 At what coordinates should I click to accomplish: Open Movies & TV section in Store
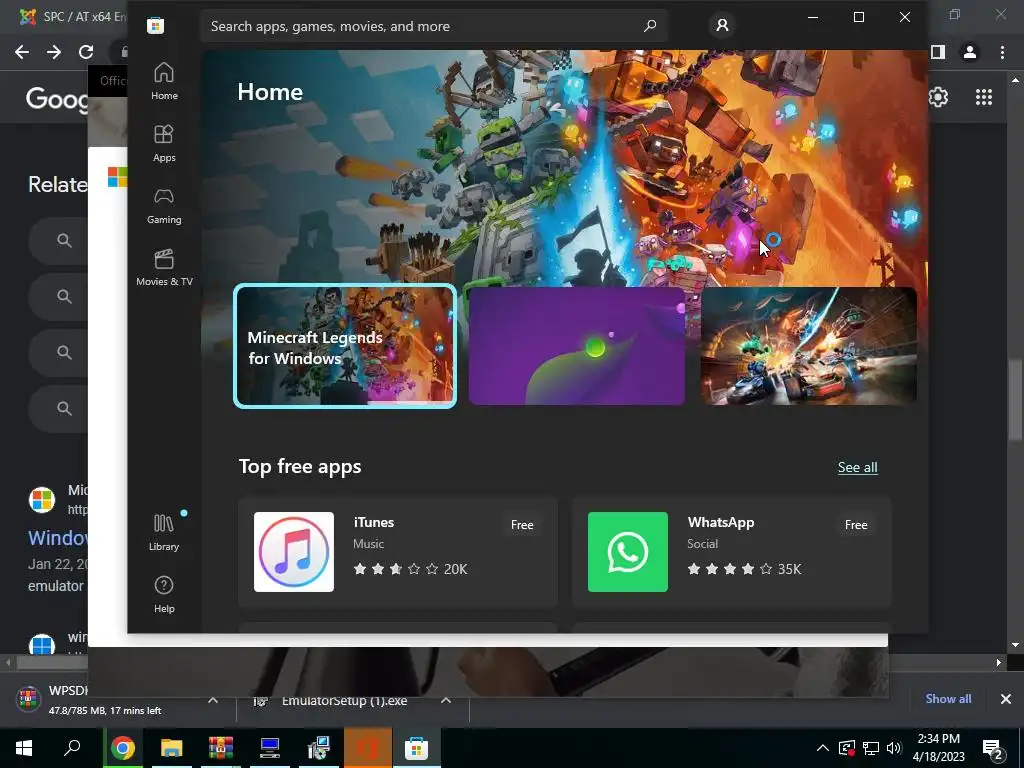click(164, 267)
